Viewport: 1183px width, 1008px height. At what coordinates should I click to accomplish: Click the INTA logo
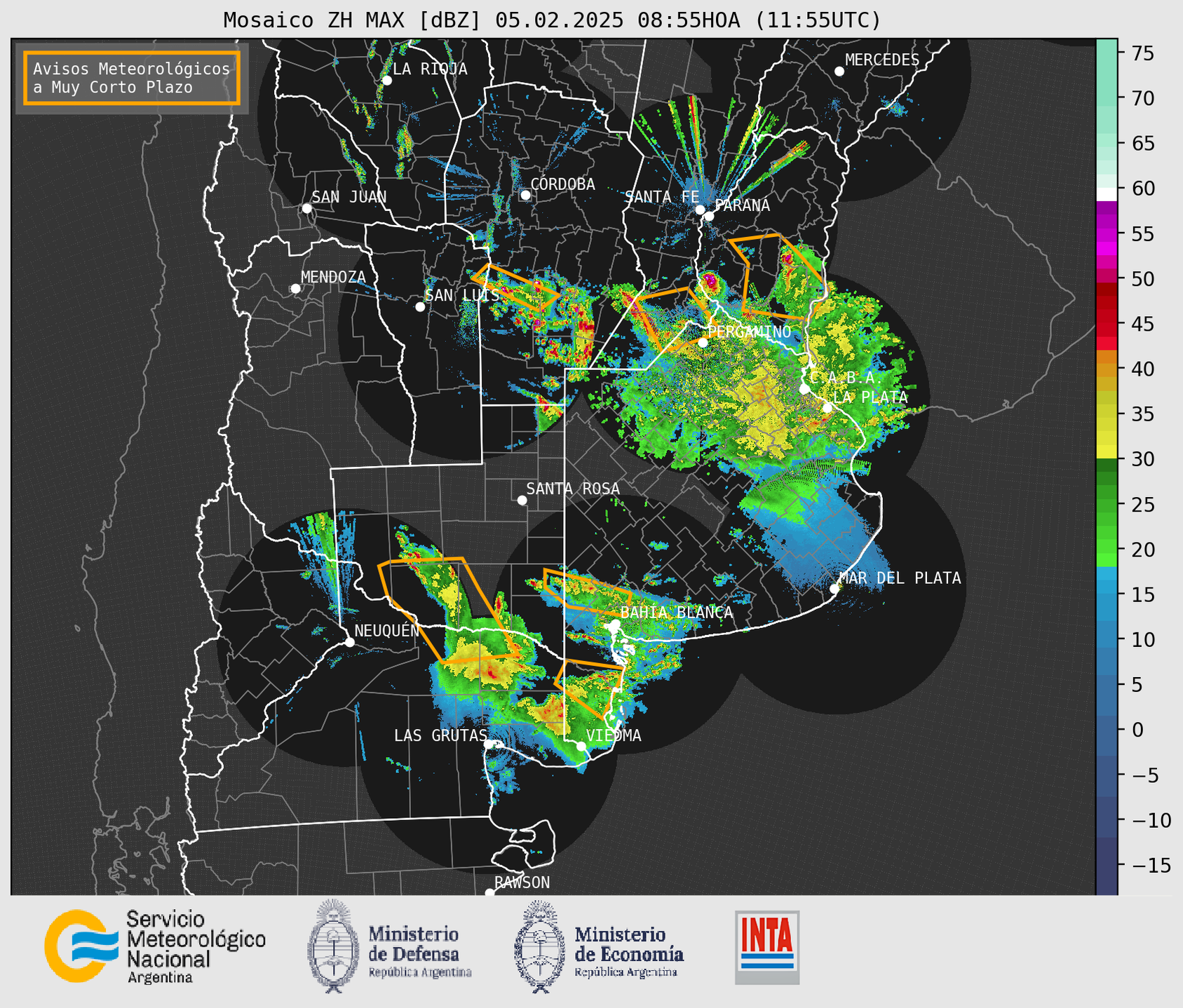767,947
